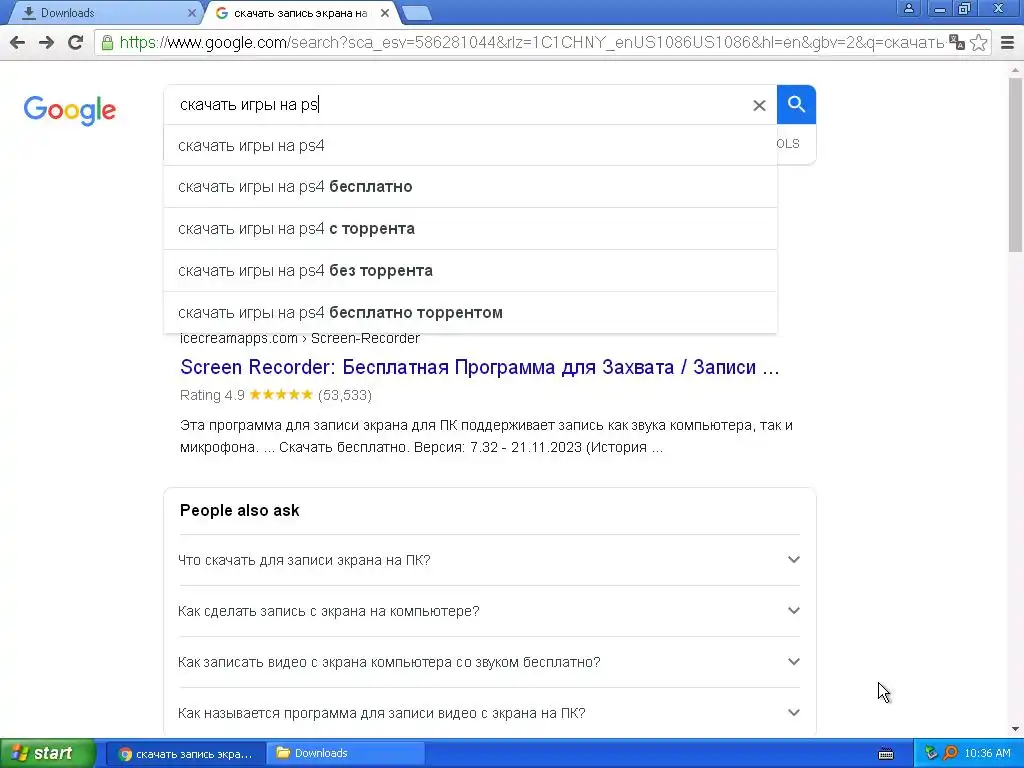Pick the suggestion ending 'бесплатно торрентом'

pyautogui.click(x=470, y=312)
